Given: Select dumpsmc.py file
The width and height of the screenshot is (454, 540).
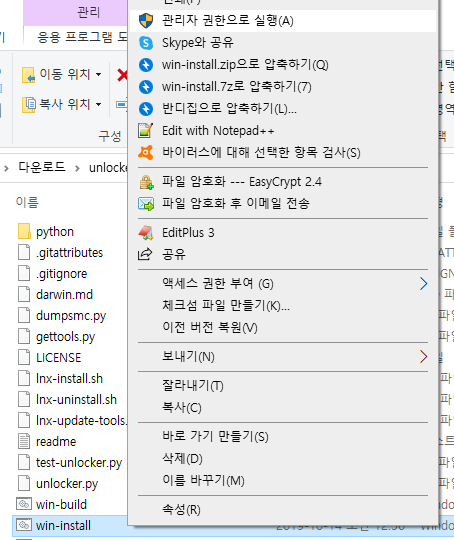Looking at the screenshot, I should pos(62,316).
